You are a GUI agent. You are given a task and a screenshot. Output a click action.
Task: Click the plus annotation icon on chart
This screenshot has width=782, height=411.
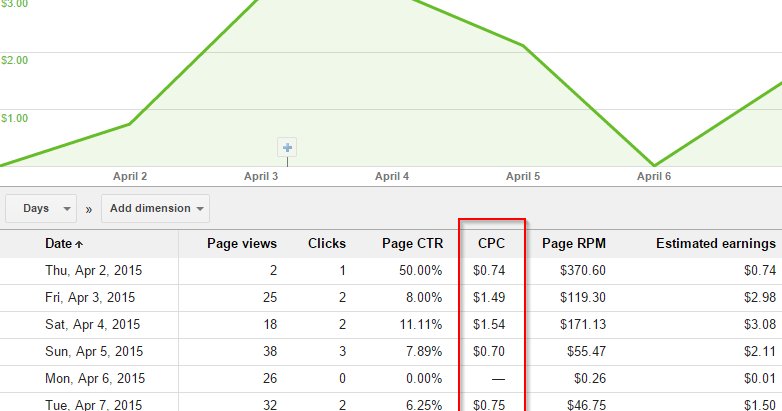pyautogui.click(x=288, y=148)
